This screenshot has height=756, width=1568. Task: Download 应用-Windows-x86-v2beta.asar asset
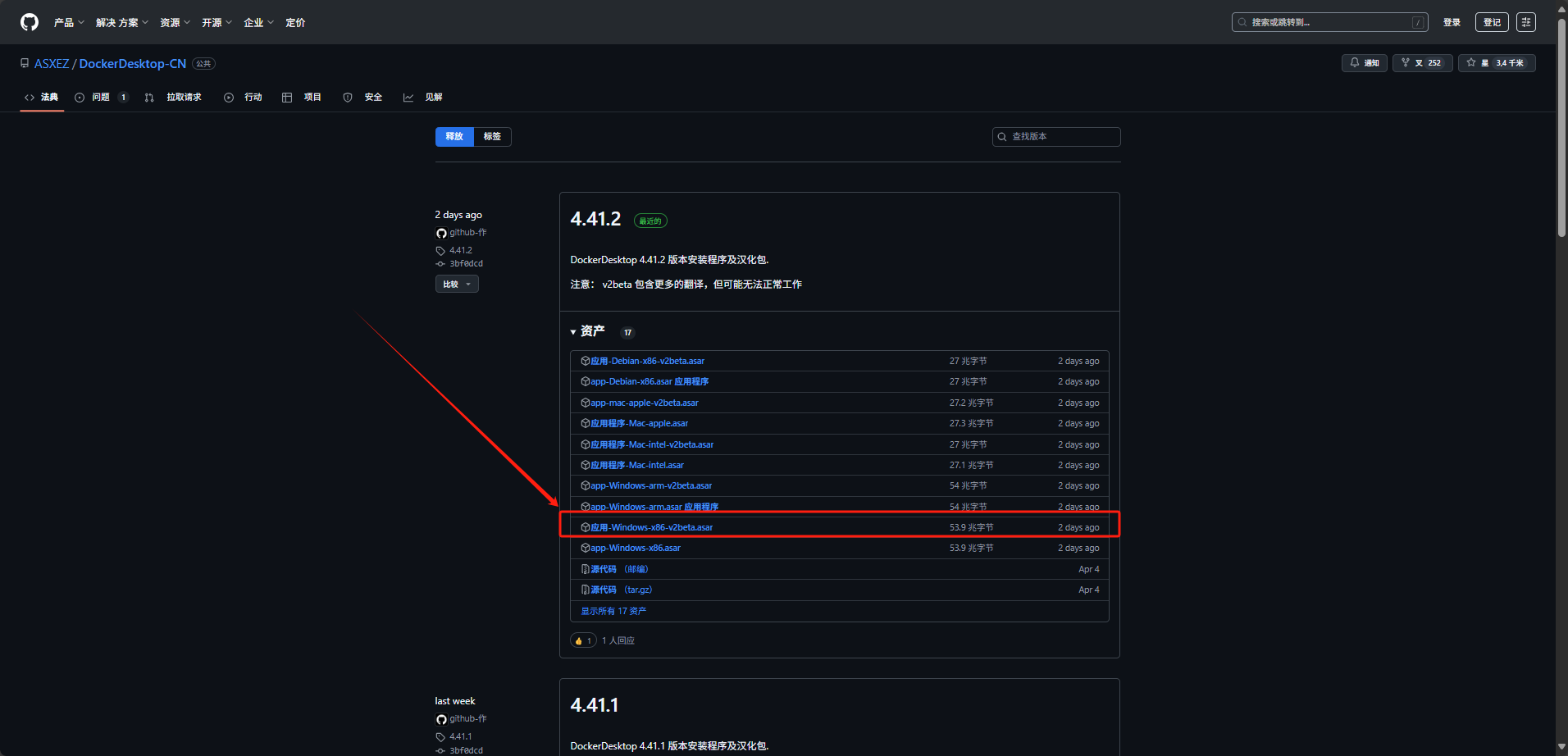click(652, 527)
